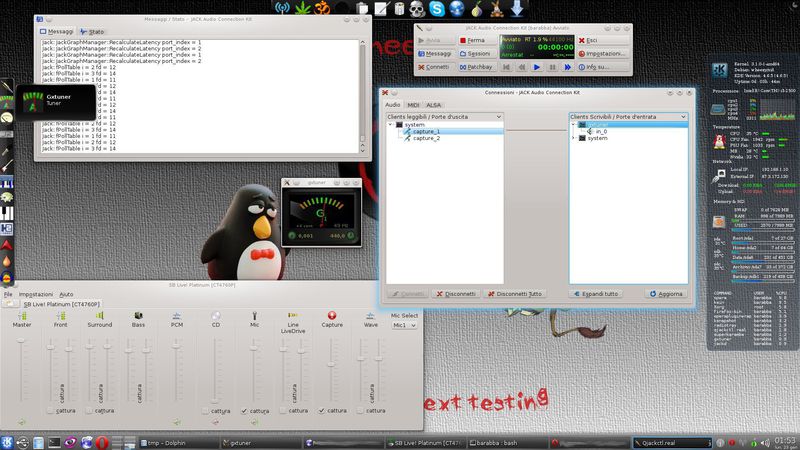Click the Aggiorna button in Connessioni
Image resolution: width=800 pixels, height=450 pixels.
(666, 294)
